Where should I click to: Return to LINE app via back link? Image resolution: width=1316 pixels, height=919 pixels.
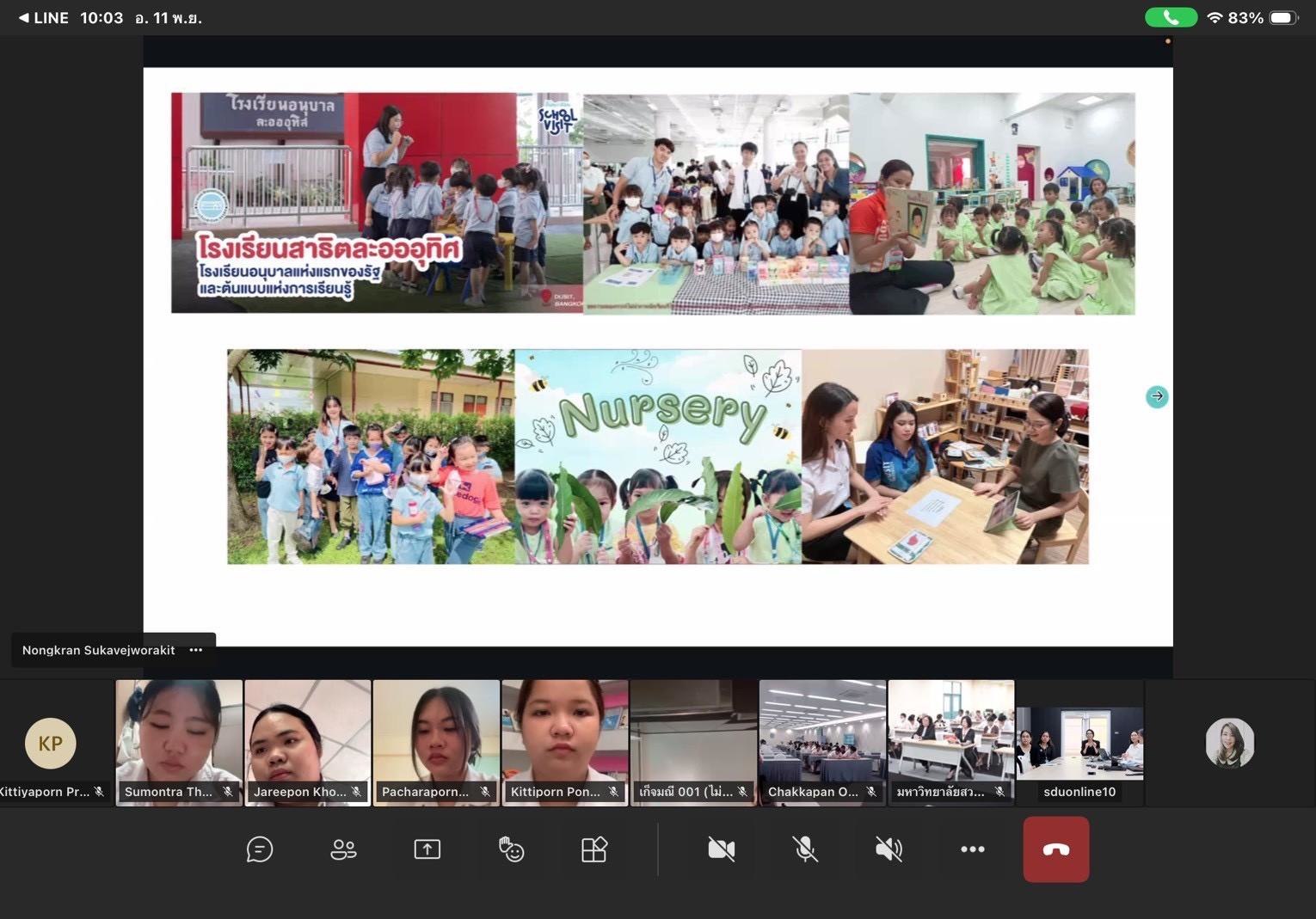pos(44,18)
